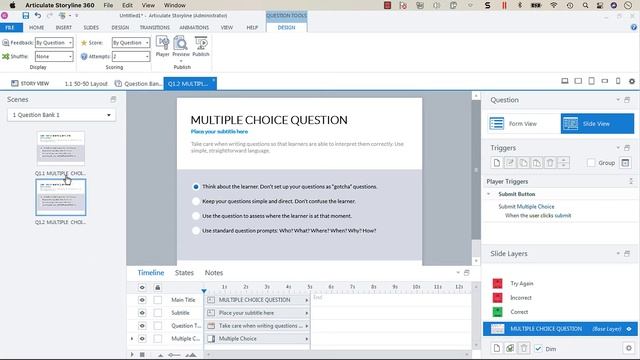Create a new trigger icon in Triggers panel
The height and width of the screenshot is (360, 640).
click(496, 163)
